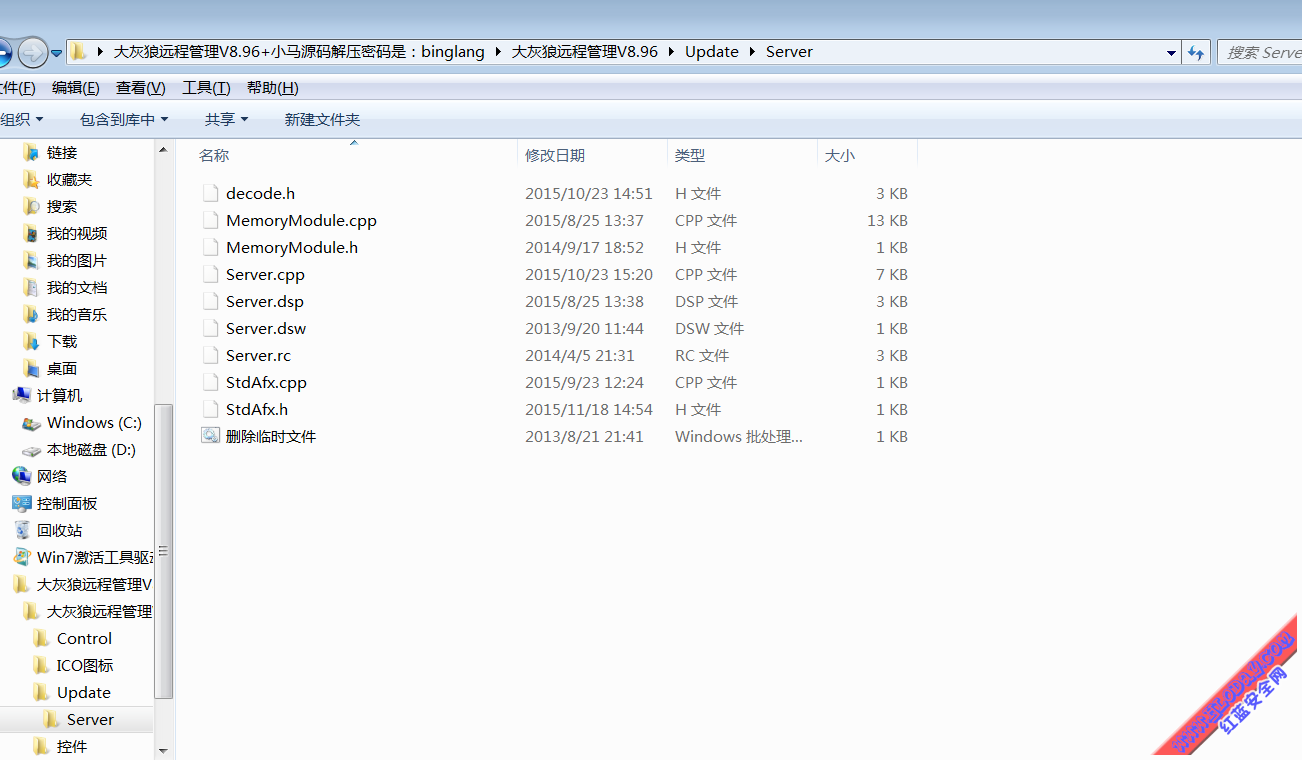Click the search box in explorer
The width and height of the screenshot is (1302, 760).
[x=1260, y=52]
